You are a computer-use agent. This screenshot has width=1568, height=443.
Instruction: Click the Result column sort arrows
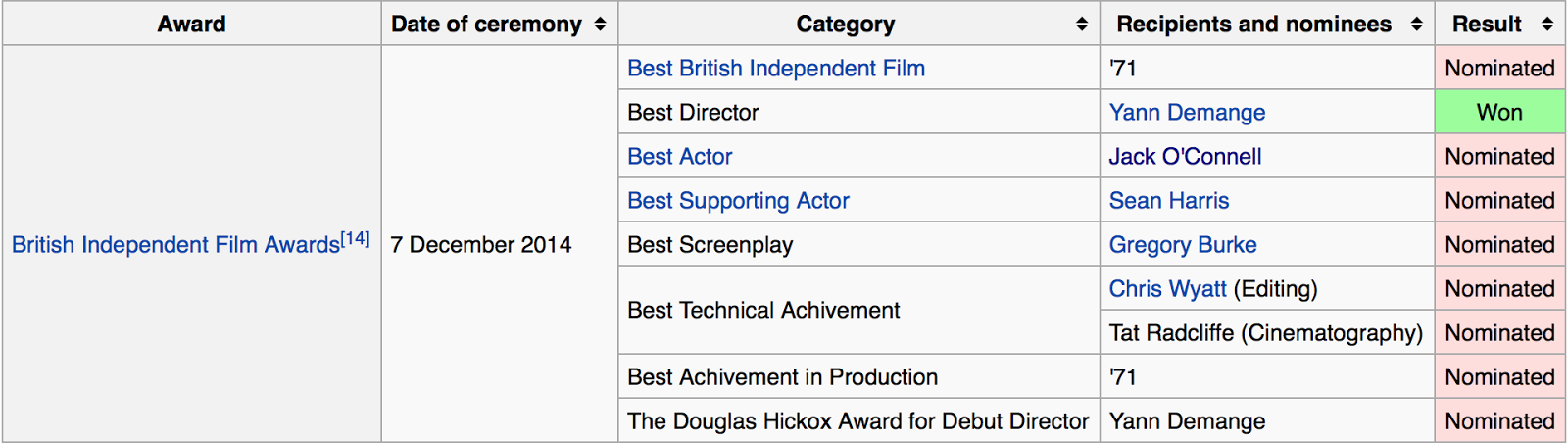click(1547, 25)
